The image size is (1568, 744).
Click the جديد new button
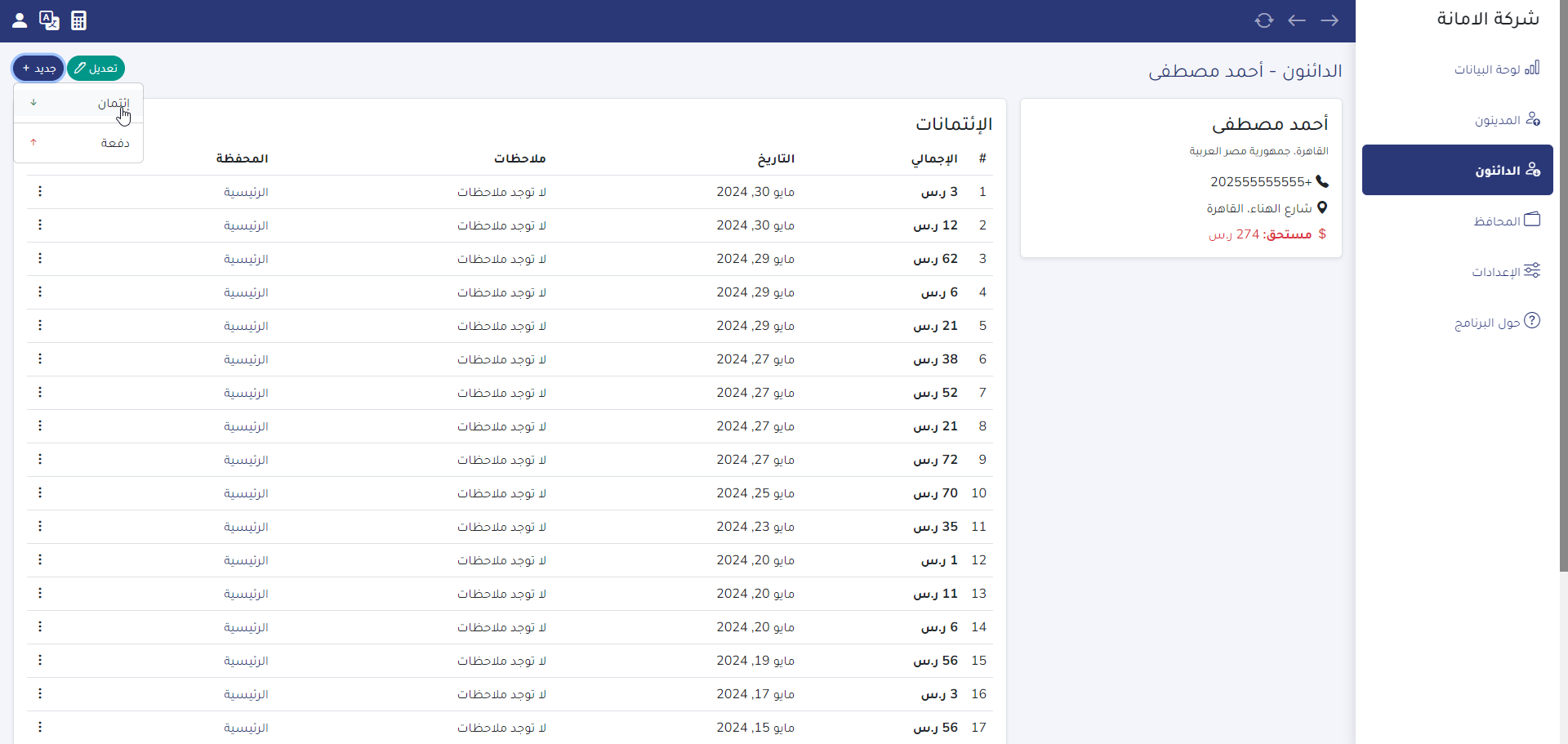point(38,69)
